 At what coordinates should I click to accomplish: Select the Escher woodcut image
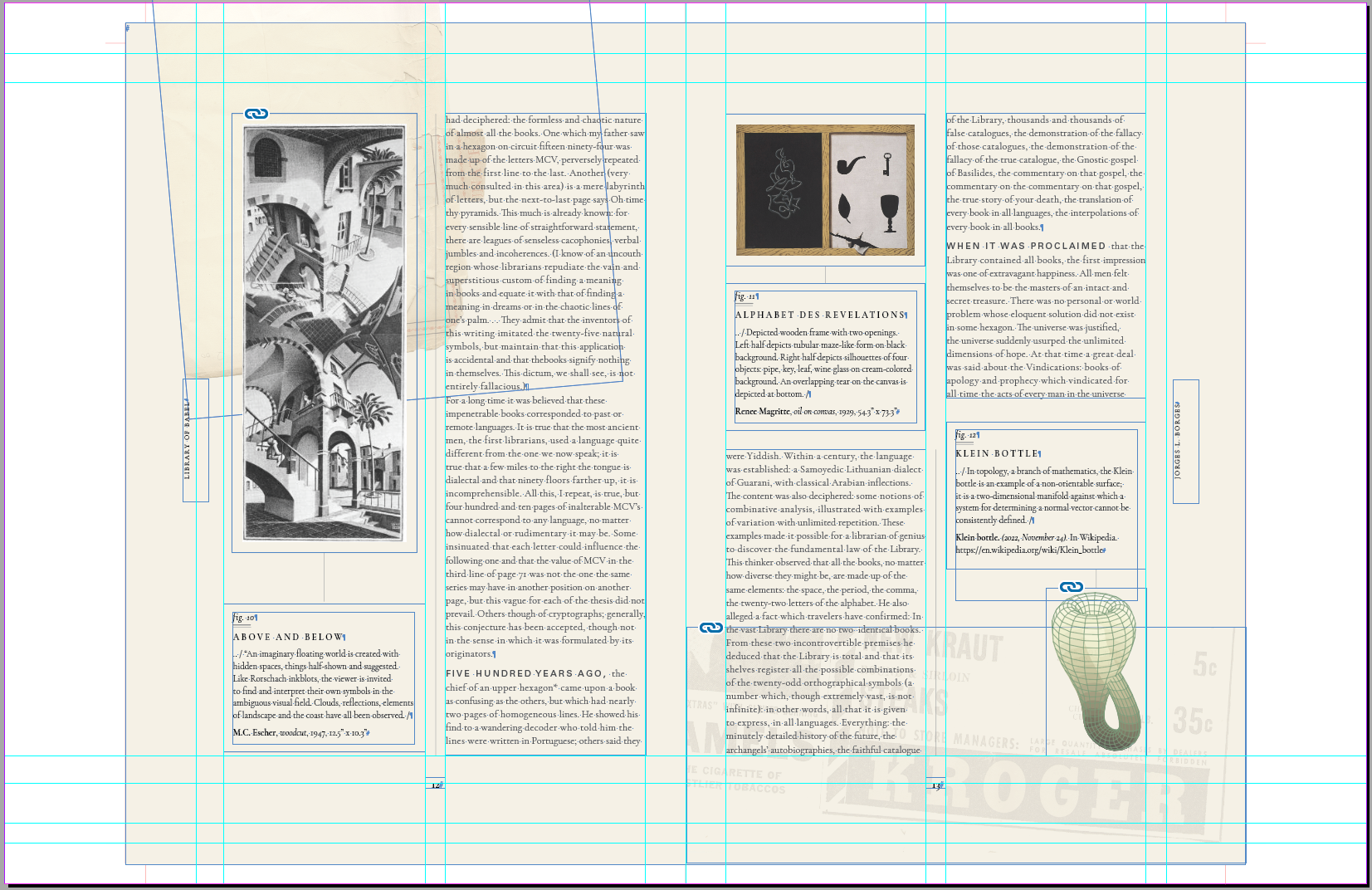tap(325, 332)
